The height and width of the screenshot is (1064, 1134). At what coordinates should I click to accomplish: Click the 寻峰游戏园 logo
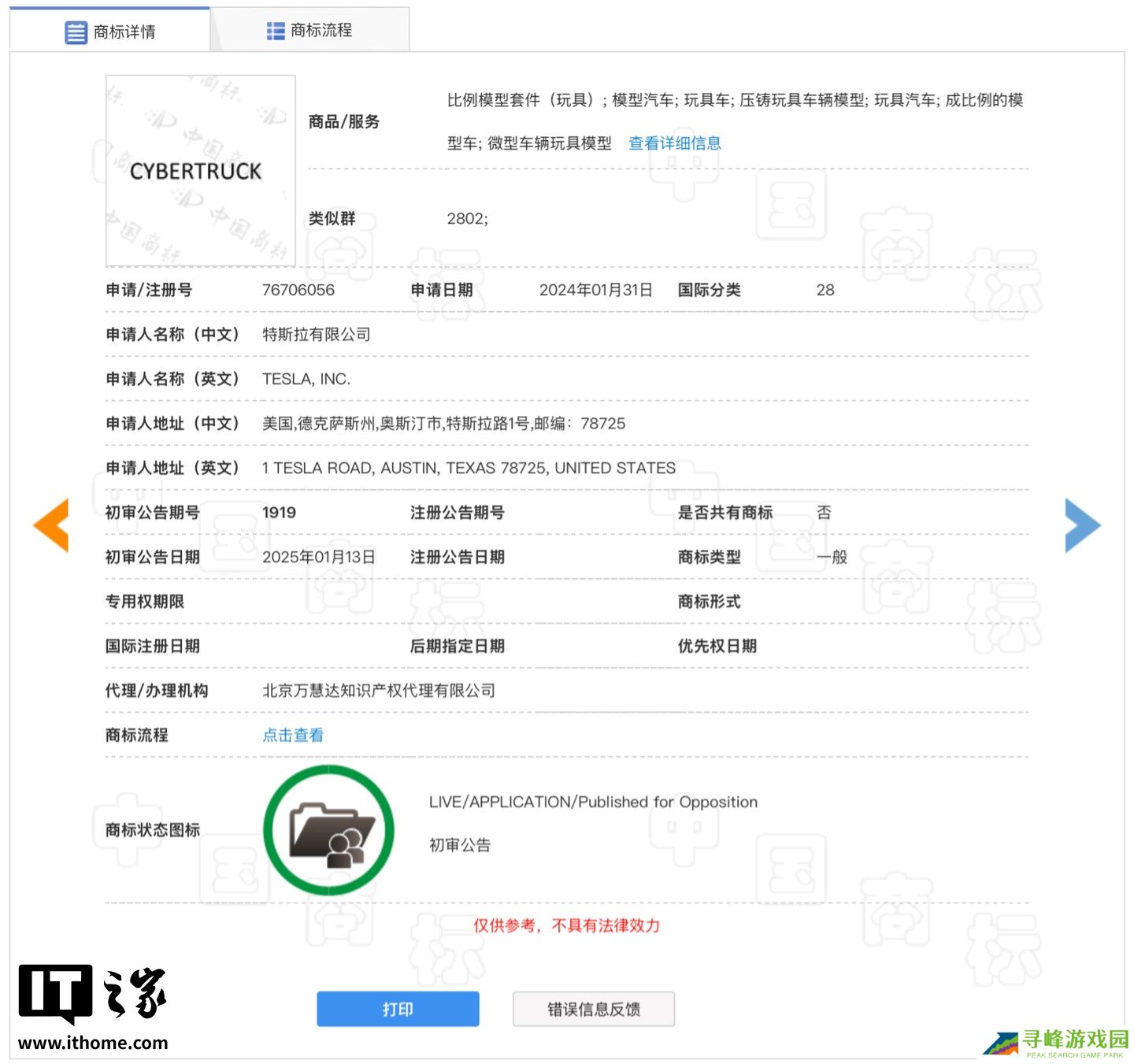coord(1056,1042)
